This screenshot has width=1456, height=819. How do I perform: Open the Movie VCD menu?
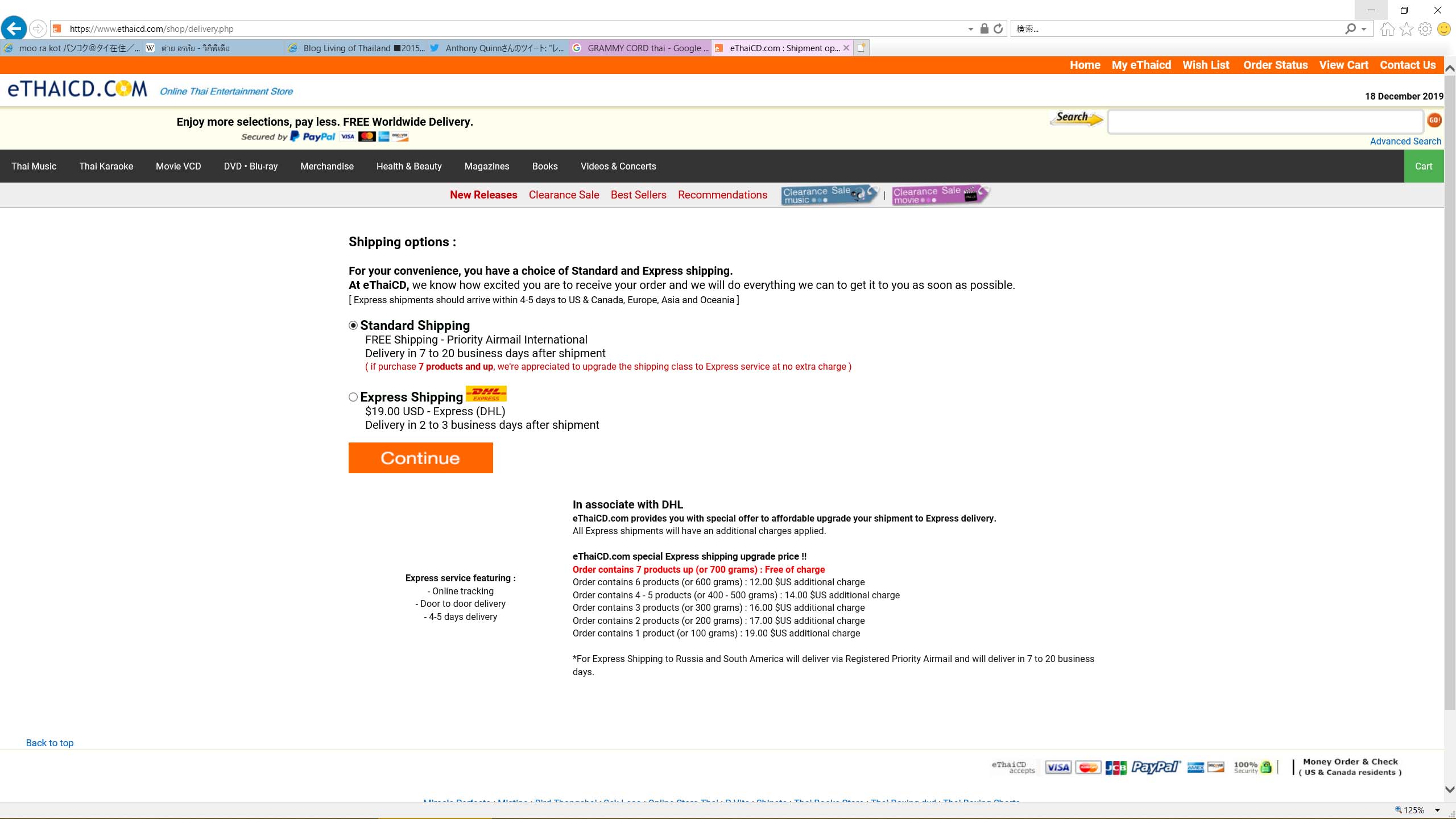pos(179,166)
